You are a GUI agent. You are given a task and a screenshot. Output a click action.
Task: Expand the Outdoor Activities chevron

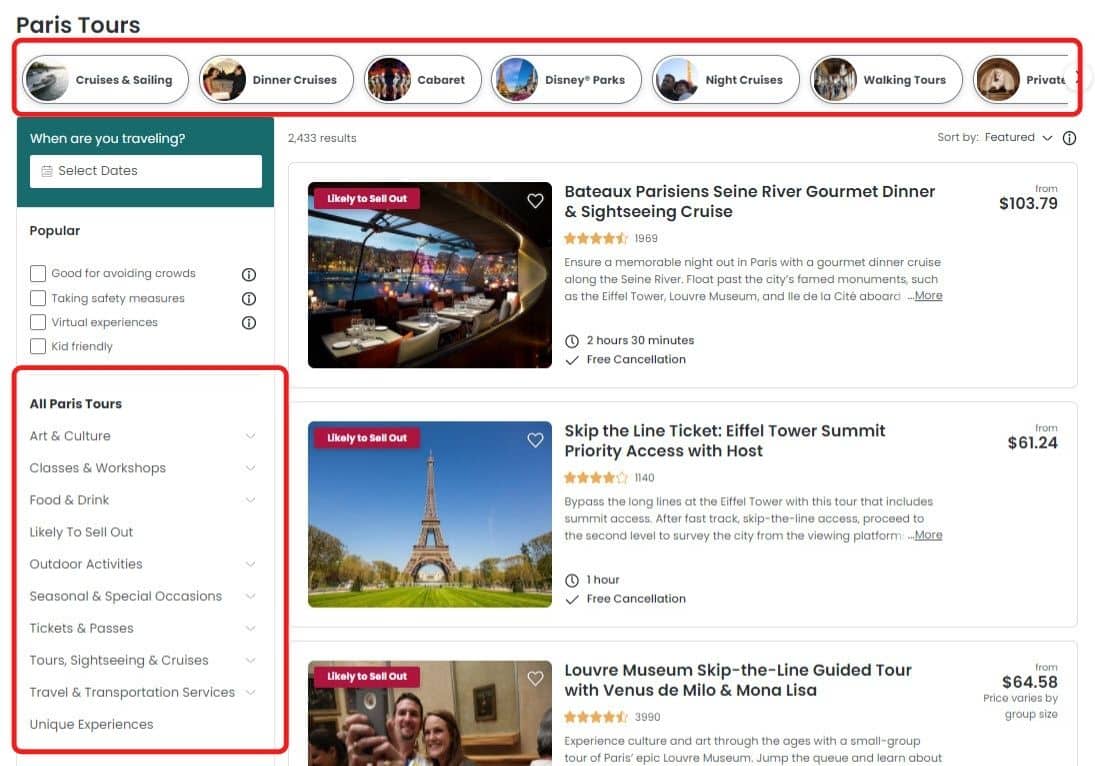[x=250, y=564]
